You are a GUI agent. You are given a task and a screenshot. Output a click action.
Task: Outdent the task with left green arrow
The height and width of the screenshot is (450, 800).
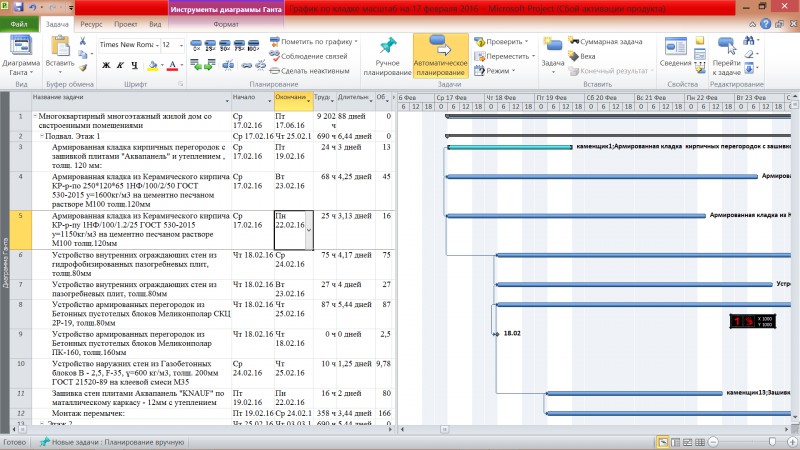tap(196, 65)
